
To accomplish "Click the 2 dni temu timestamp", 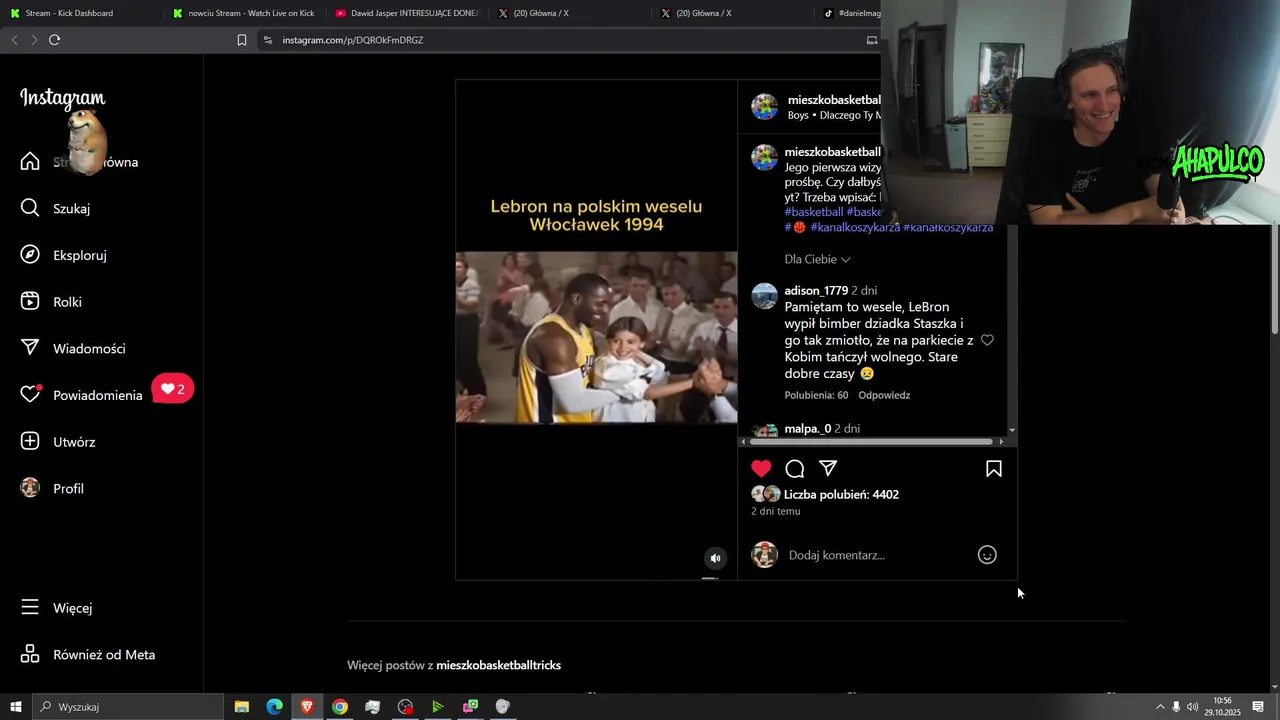I will (776, 511).
